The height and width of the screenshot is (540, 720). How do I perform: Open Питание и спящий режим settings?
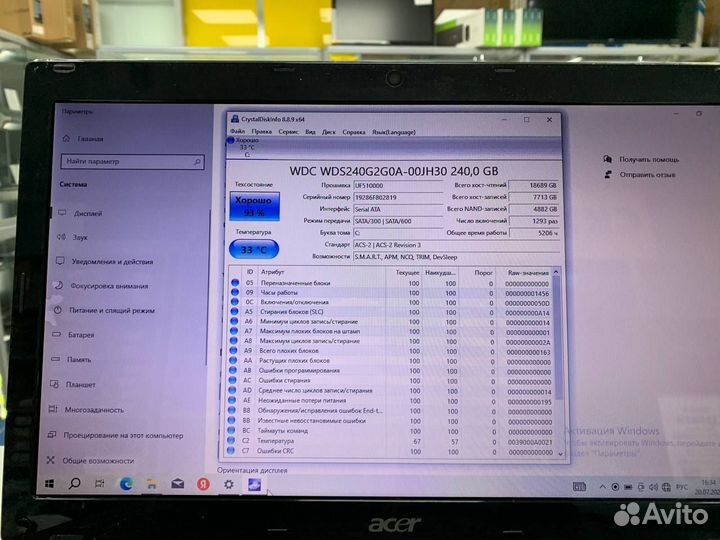(104, 310)
